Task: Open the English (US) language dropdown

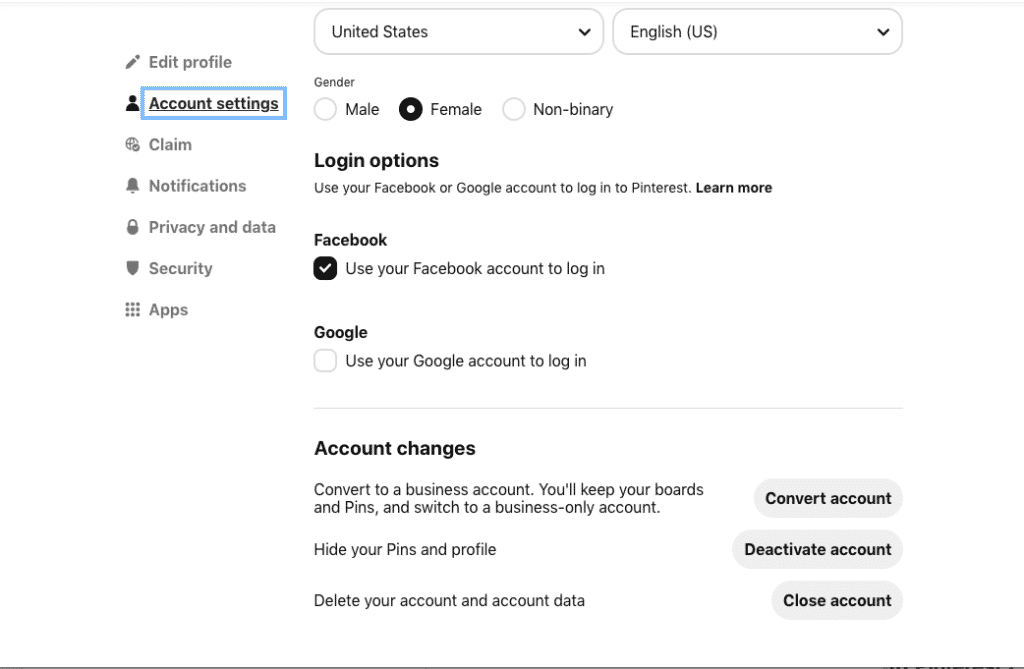Action: point(758,31)
